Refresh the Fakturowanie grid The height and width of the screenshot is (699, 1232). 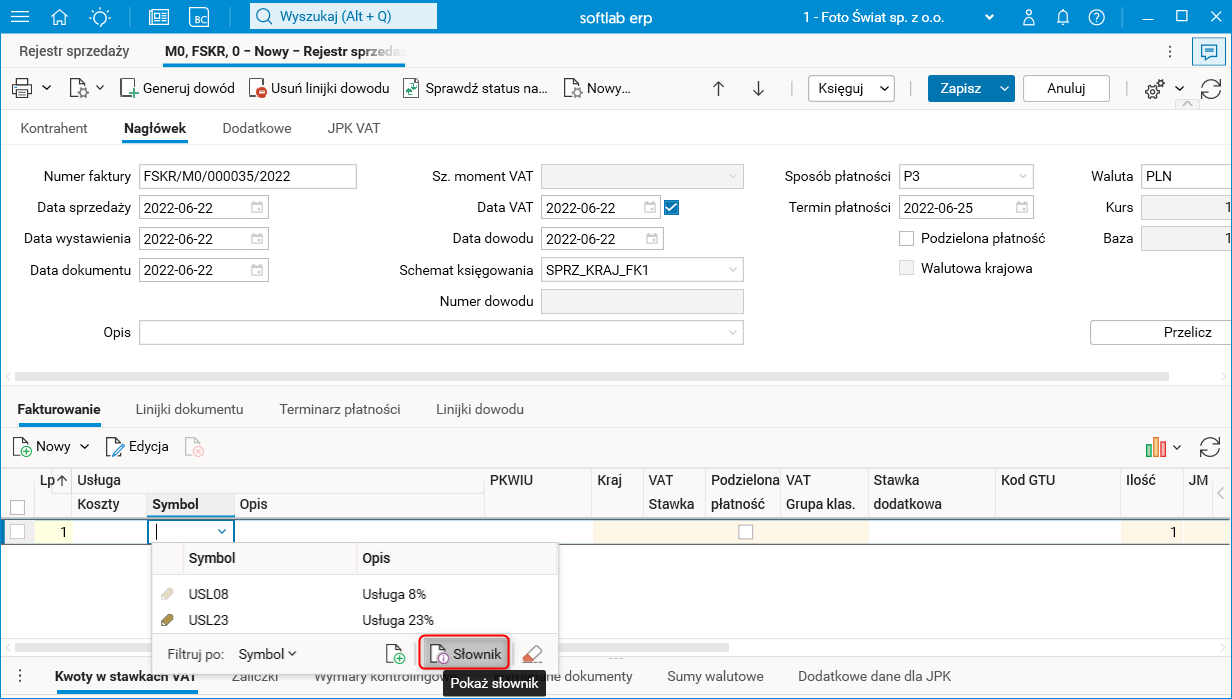coord(1209,446)
